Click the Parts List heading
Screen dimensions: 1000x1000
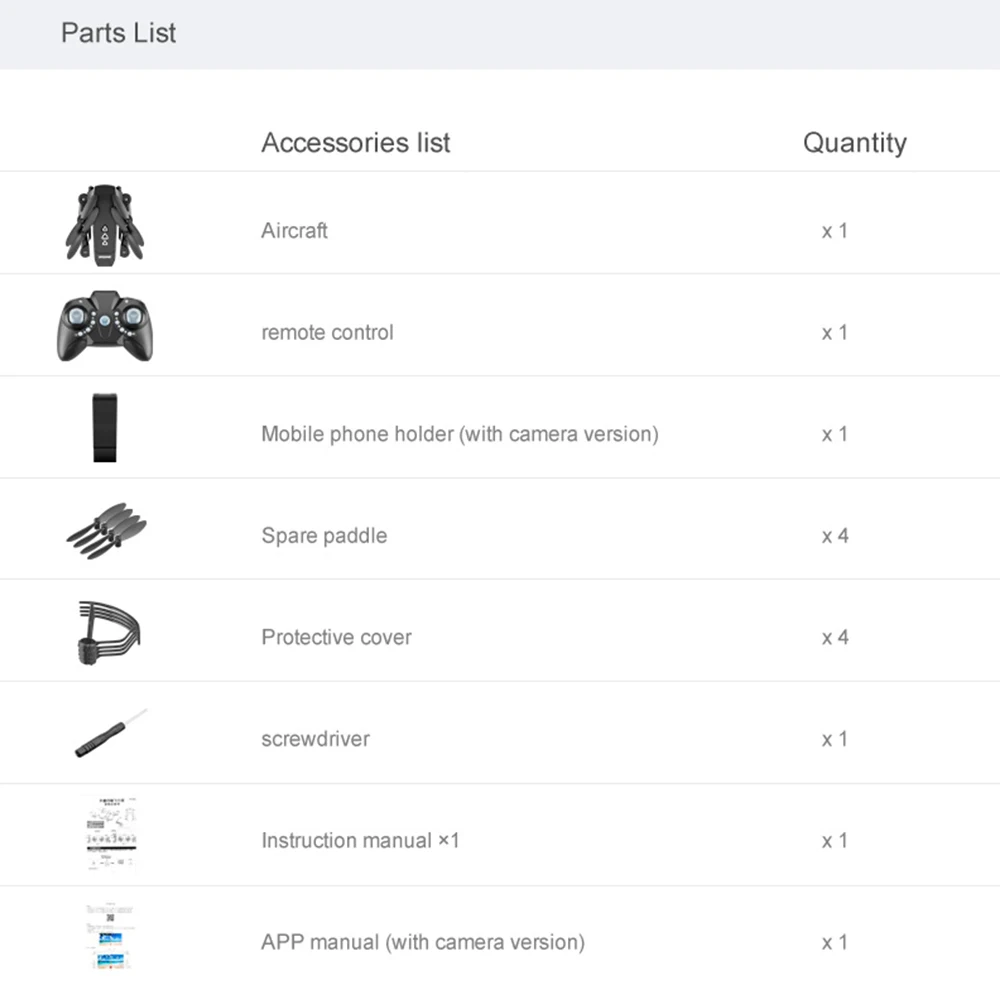pos(118,33)
